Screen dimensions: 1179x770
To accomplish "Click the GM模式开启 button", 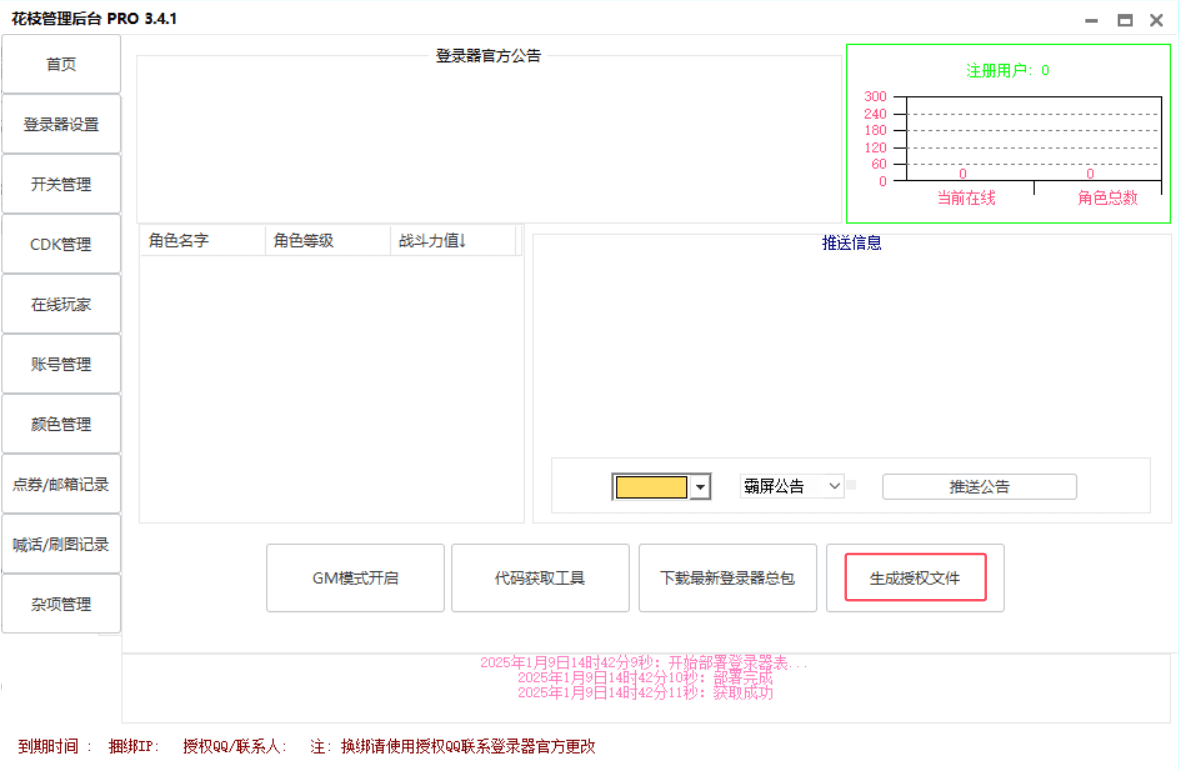I will coord(355,577).
